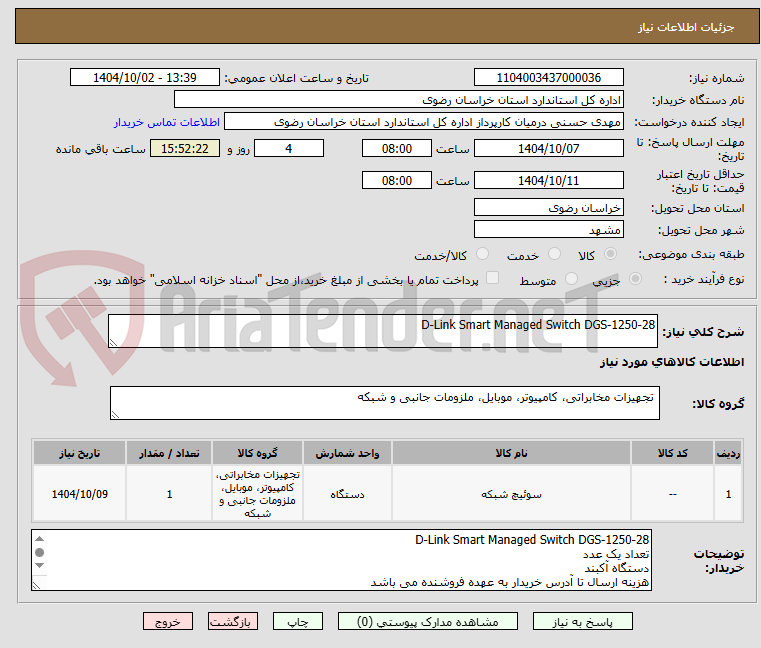The width and height of the screenshot is (761, 648).
Task: Click the 'پاسخ به نیاز' button
Action: tap(582, 621)
